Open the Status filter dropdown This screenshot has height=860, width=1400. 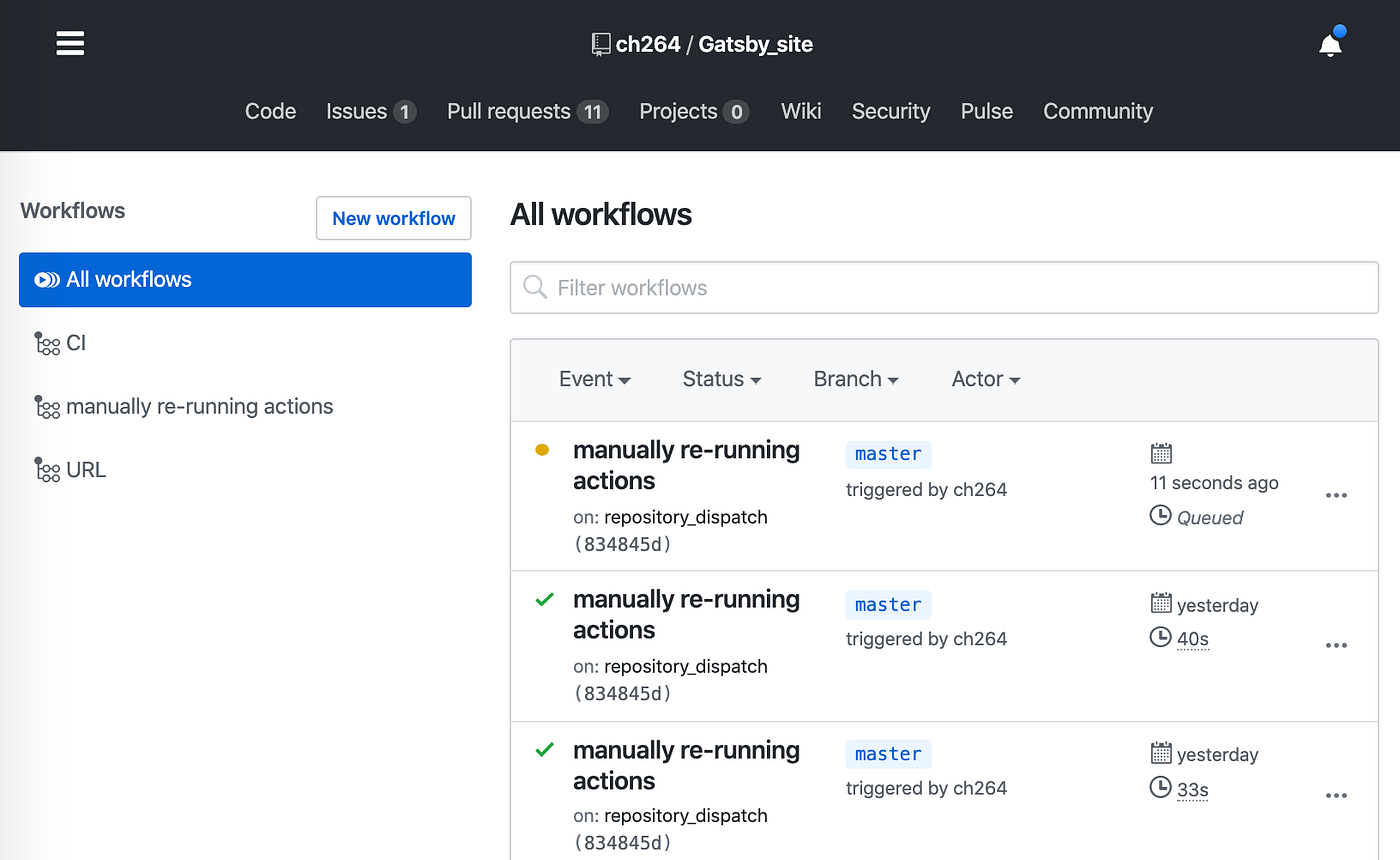coord(722,379)
